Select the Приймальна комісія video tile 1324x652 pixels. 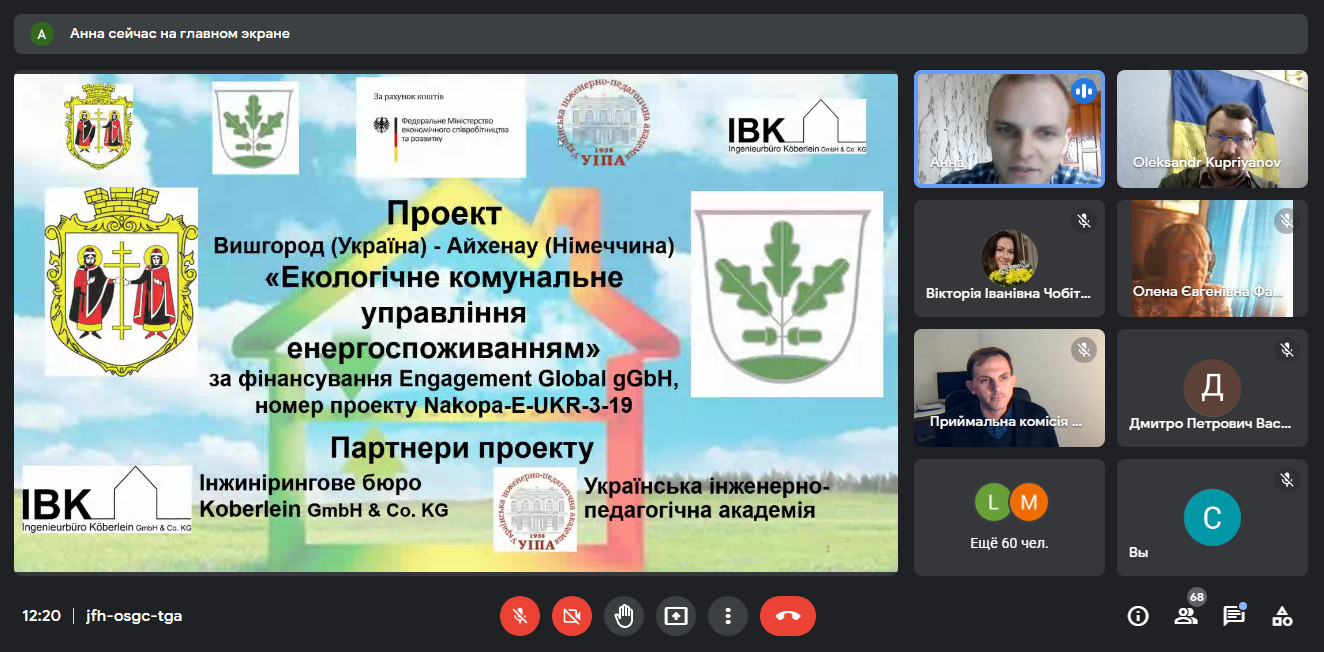click(x=1009, y=388)
